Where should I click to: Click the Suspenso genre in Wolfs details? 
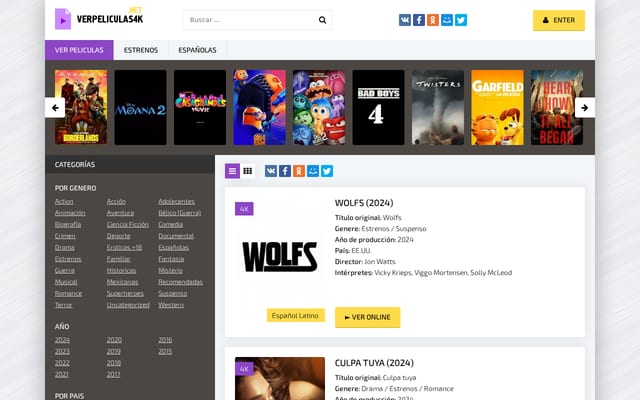coord(411,229)
